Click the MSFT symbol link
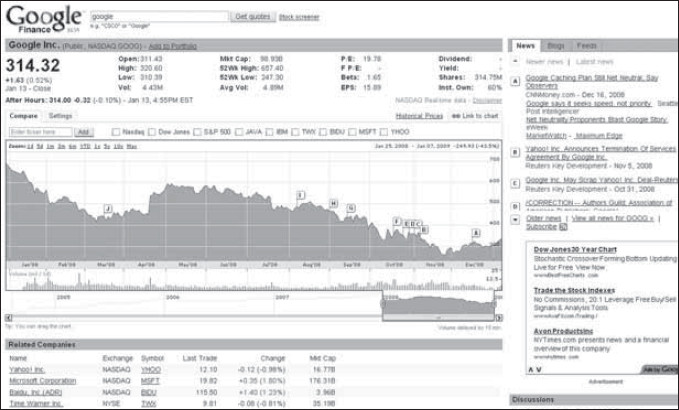 click(x=150, y=381)
